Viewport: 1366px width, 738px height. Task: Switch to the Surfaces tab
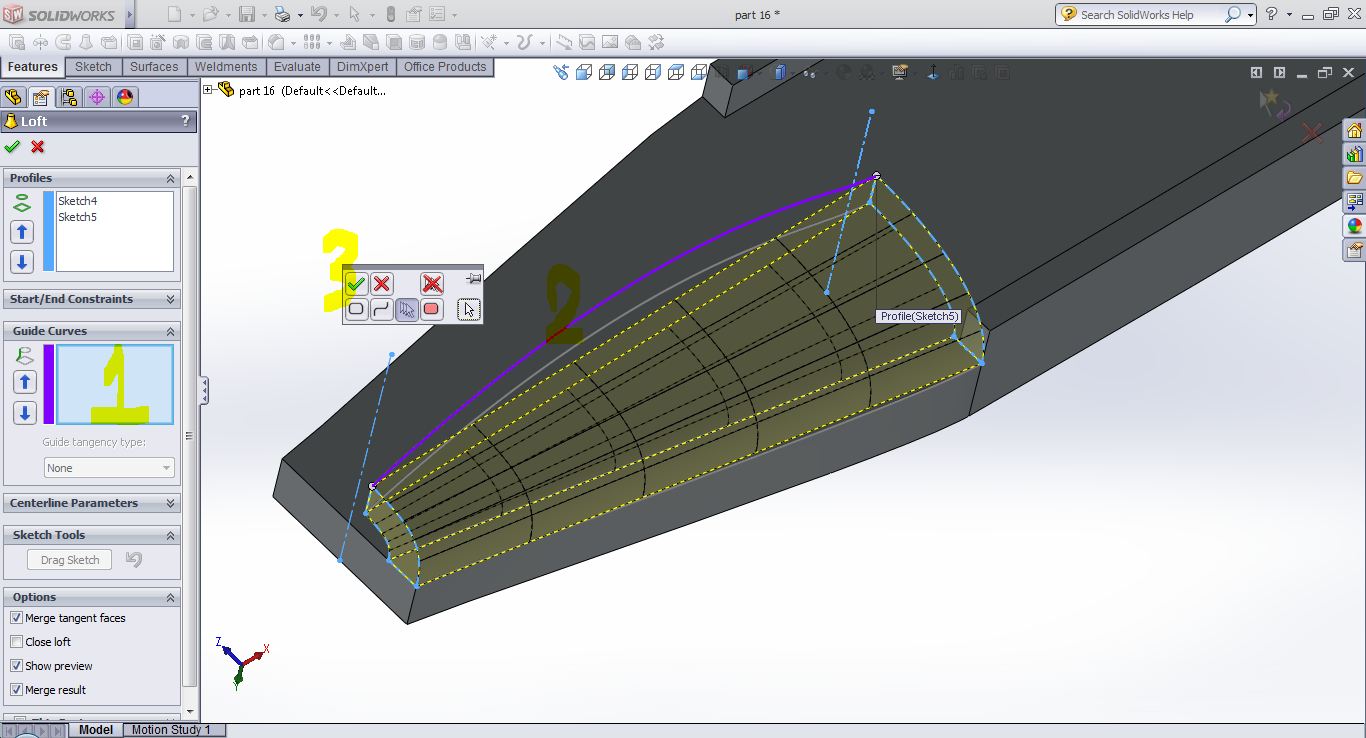154,67
